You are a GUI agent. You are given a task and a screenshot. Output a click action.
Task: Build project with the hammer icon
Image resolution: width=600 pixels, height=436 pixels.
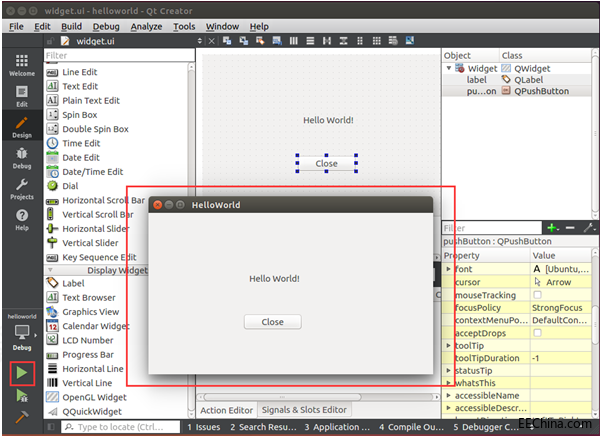(22, 416)
